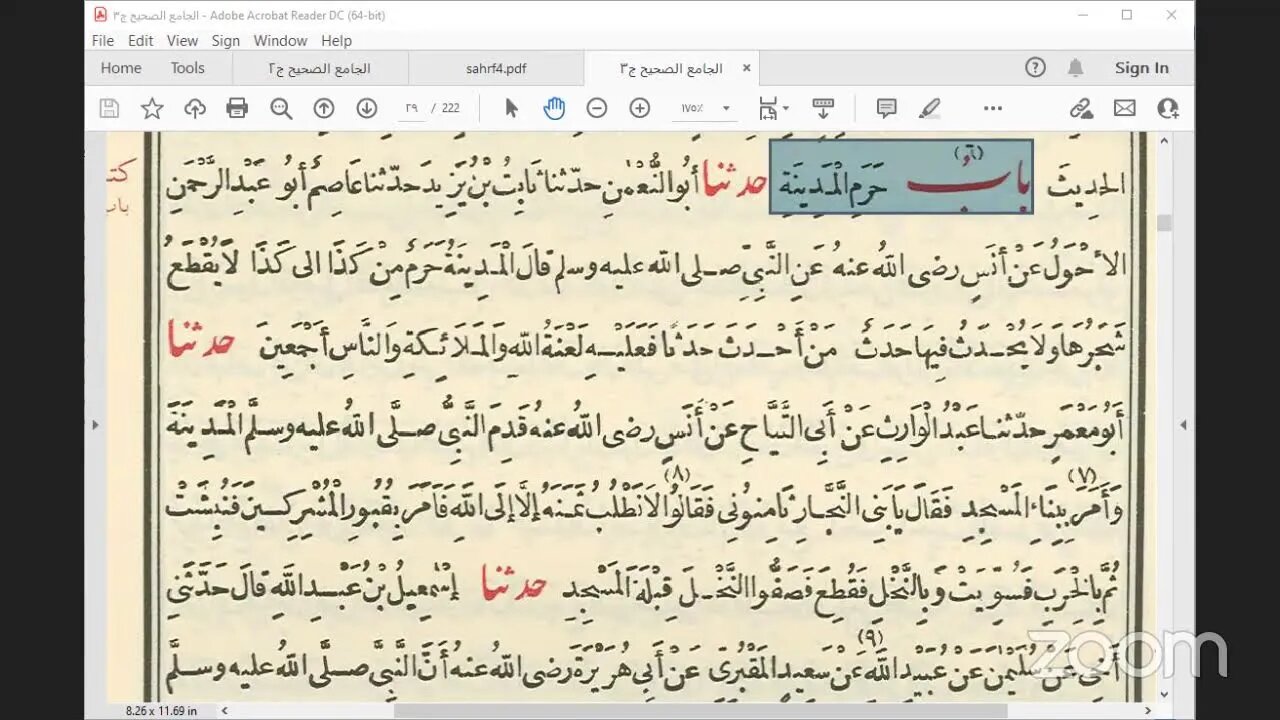Viewport: 1280px width, 720px height.
Task: Select the arrow selection tool
Action: point(511,108)
